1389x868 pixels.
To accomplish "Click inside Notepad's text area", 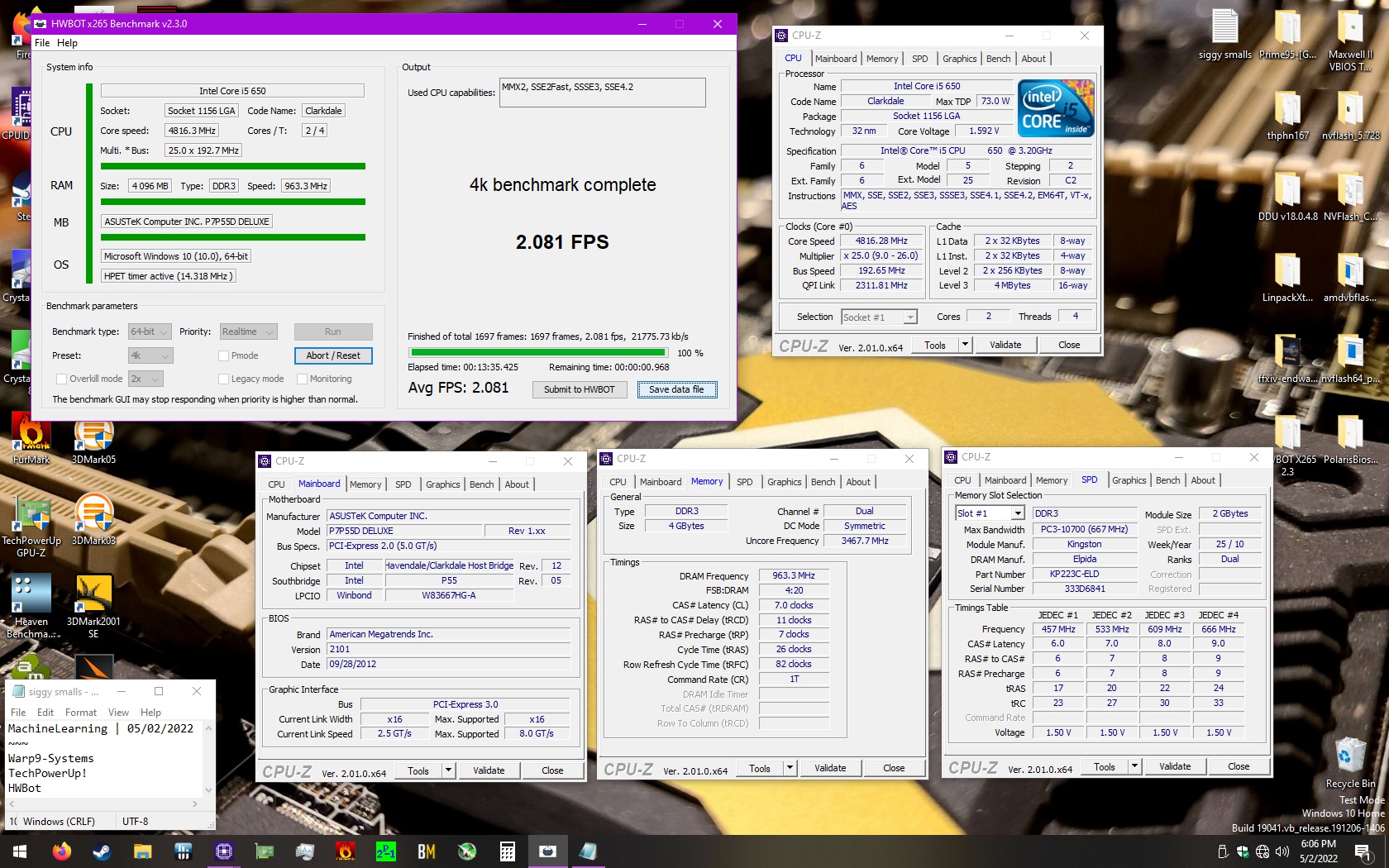I will click(103, 759).
